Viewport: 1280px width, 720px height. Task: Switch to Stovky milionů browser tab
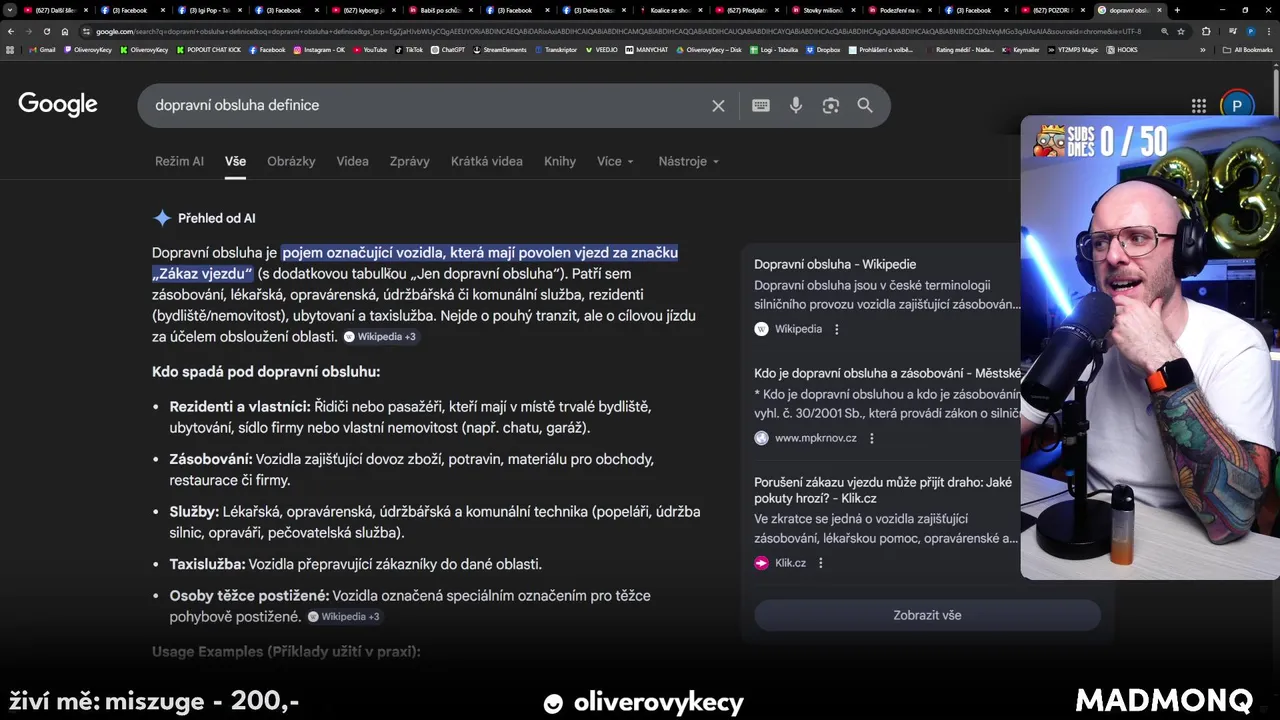pos(825,10)
